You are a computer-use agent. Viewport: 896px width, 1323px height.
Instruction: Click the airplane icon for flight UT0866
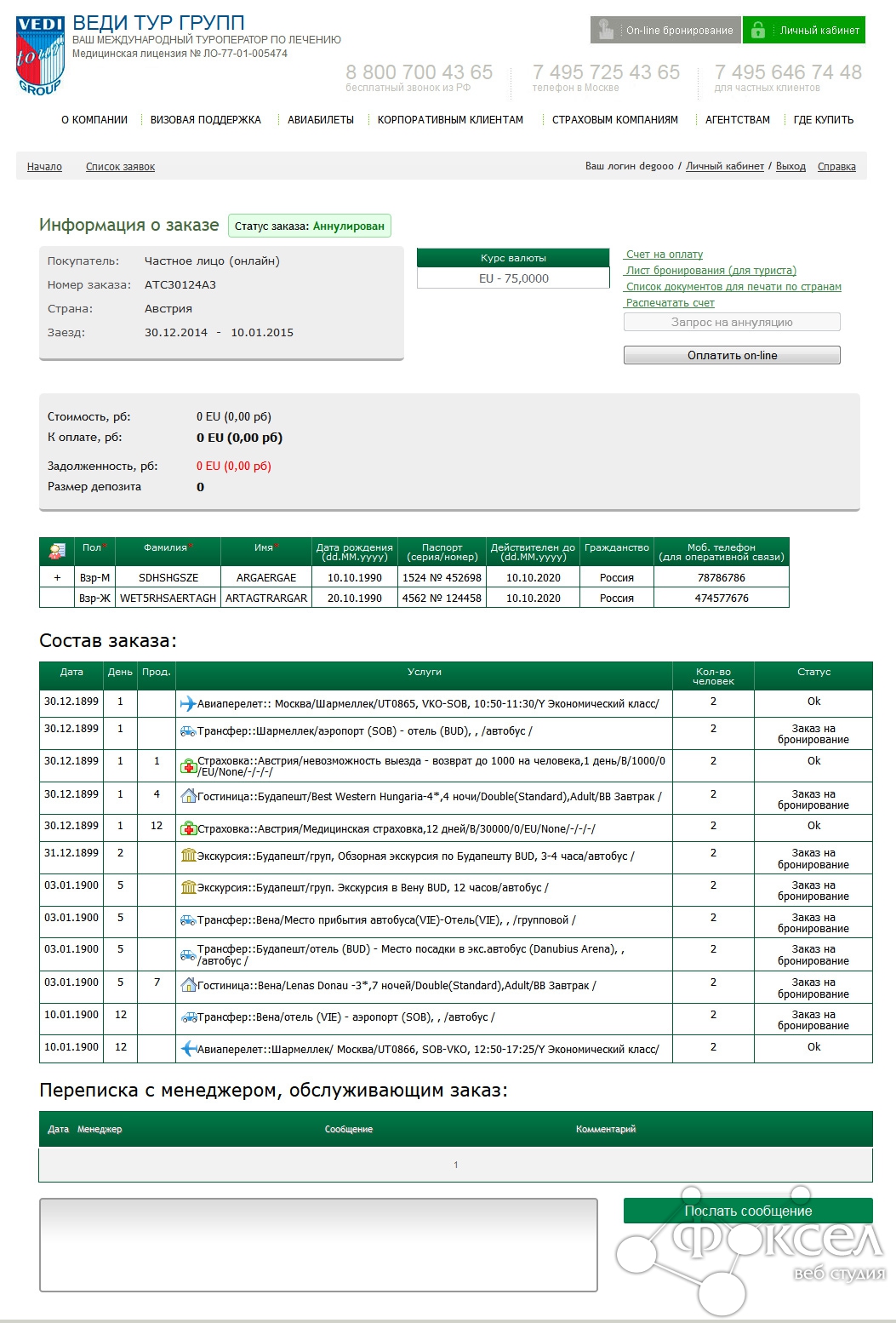188,1049
